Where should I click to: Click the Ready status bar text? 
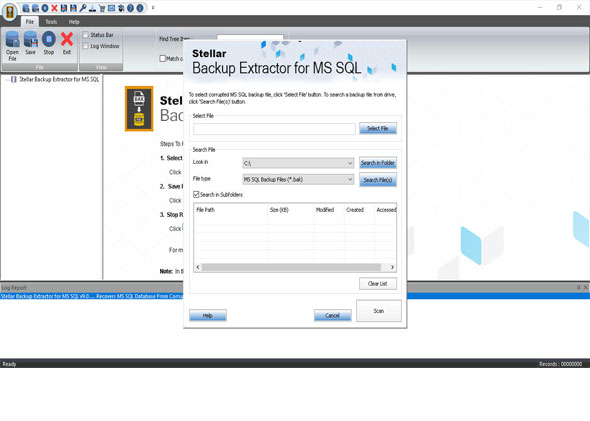(x=9, y=364)
